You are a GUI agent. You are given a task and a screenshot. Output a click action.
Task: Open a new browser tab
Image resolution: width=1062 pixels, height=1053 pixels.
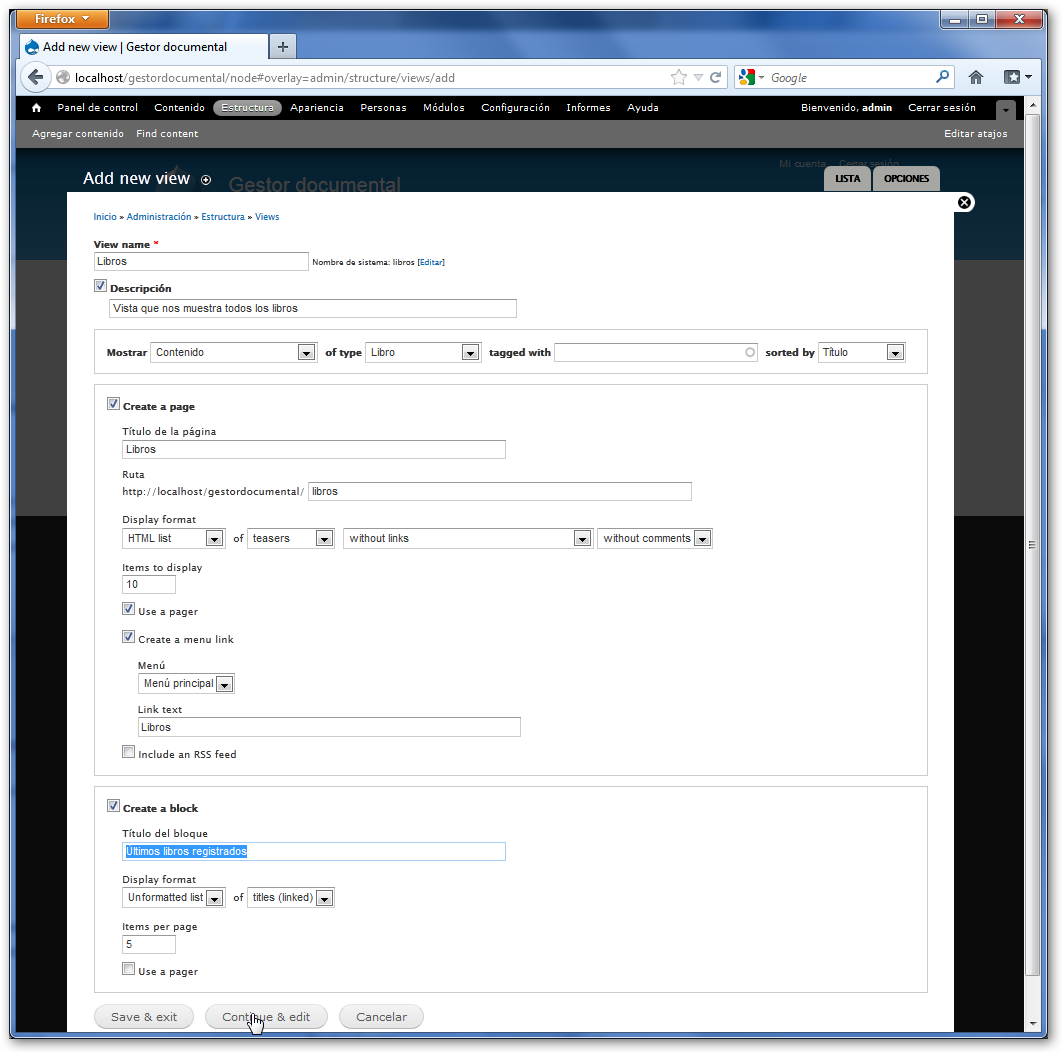coord(283,47)
